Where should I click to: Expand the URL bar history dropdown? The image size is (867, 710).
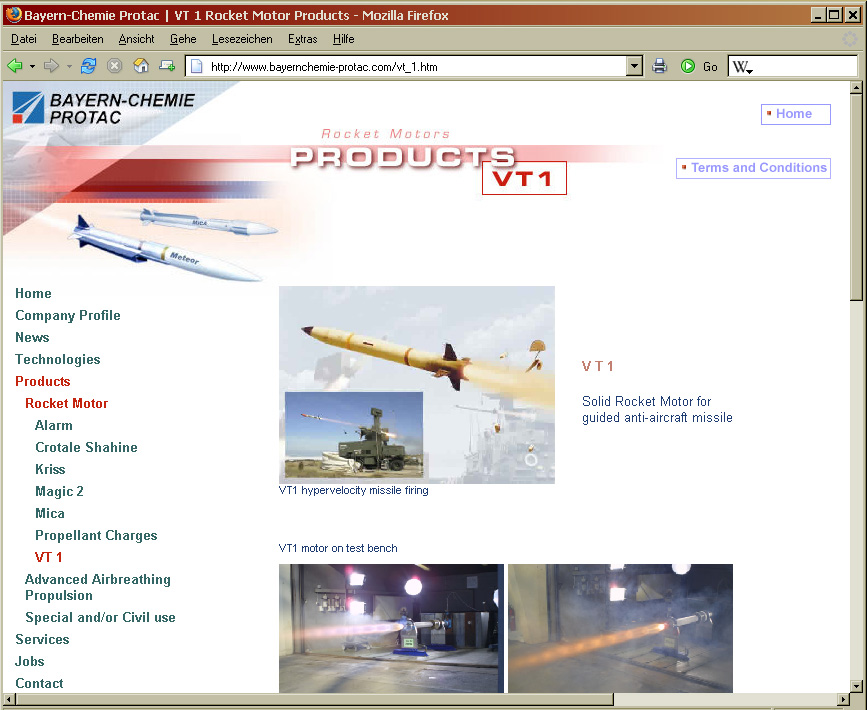(x=634, y=67)
